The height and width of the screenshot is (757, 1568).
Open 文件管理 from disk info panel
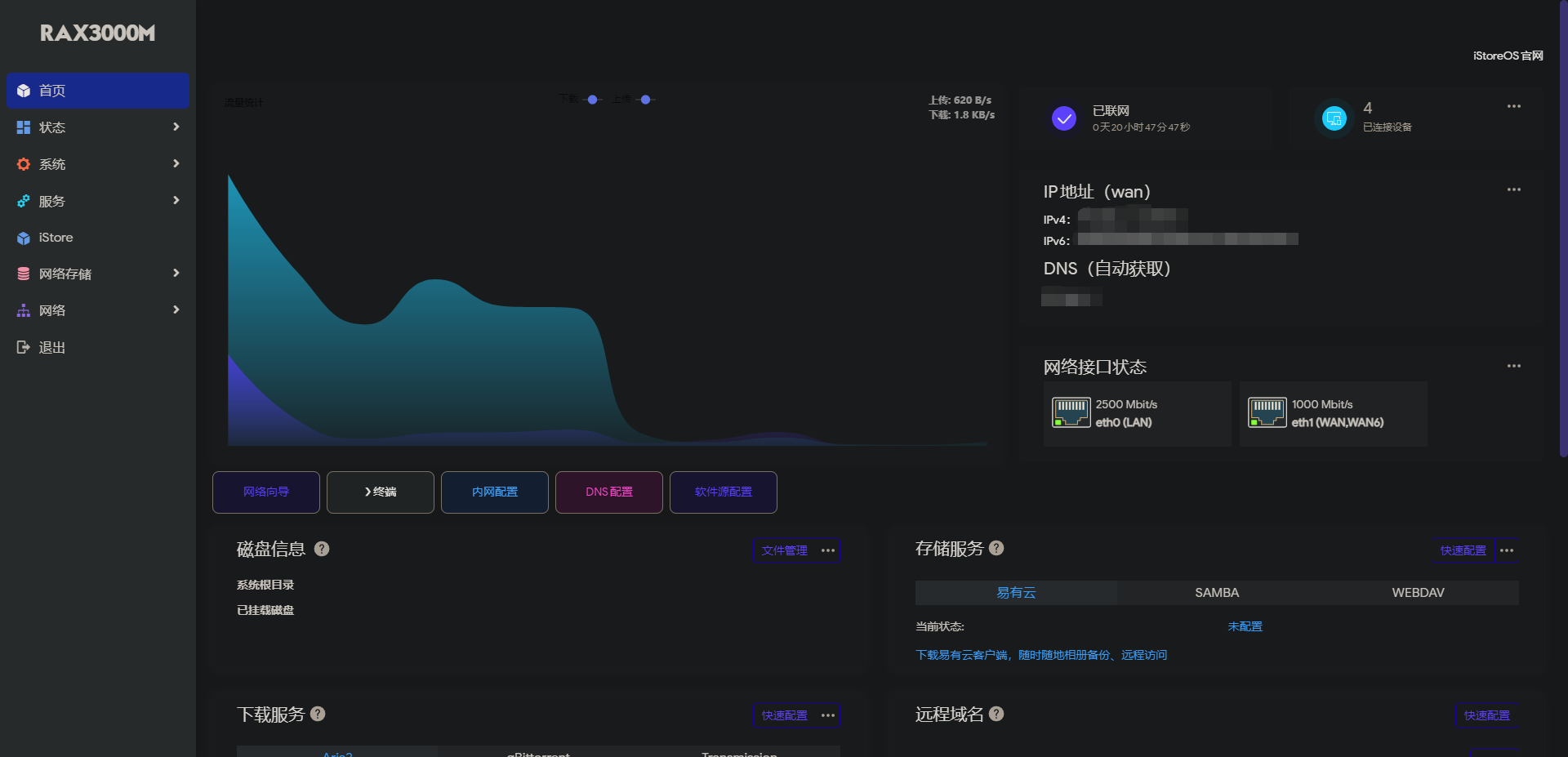[783, 551]
